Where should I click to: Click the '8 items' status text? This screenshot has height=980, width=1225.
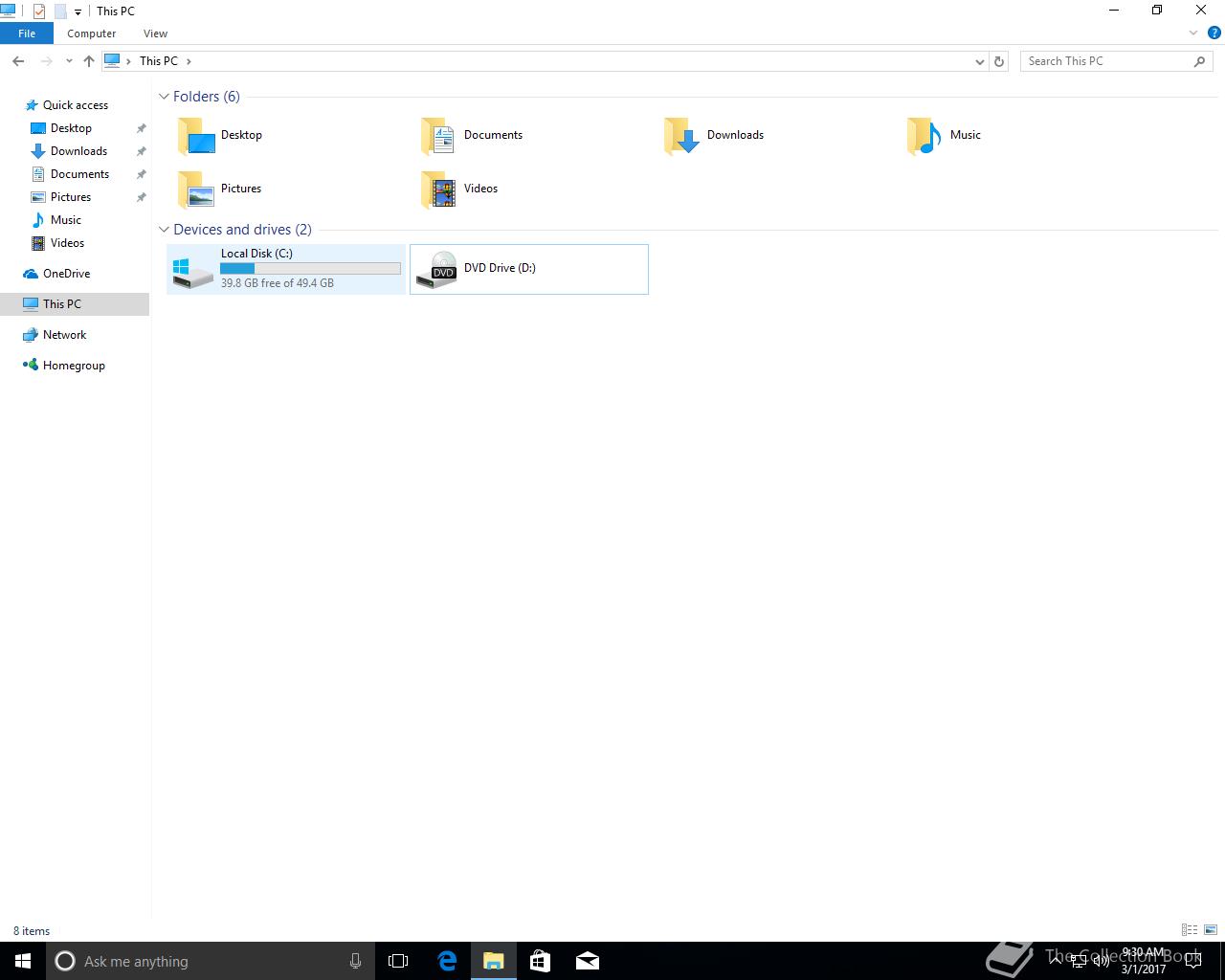coord(32,931)
